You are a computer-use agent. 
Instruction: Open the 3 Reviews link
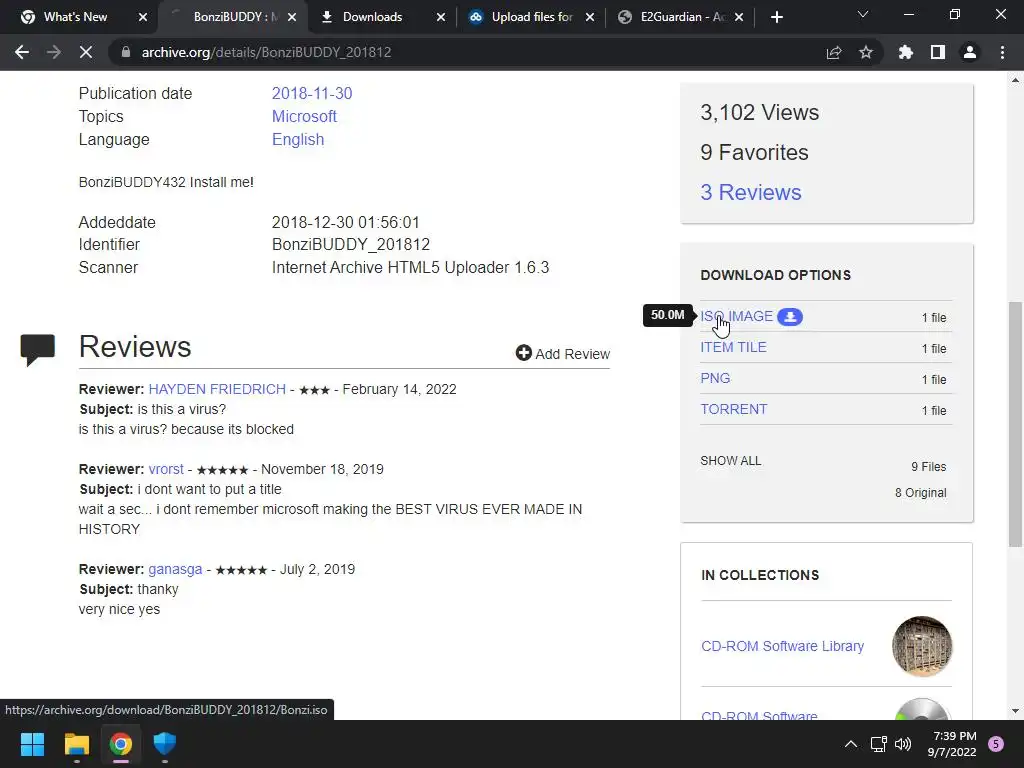point(750,192)
